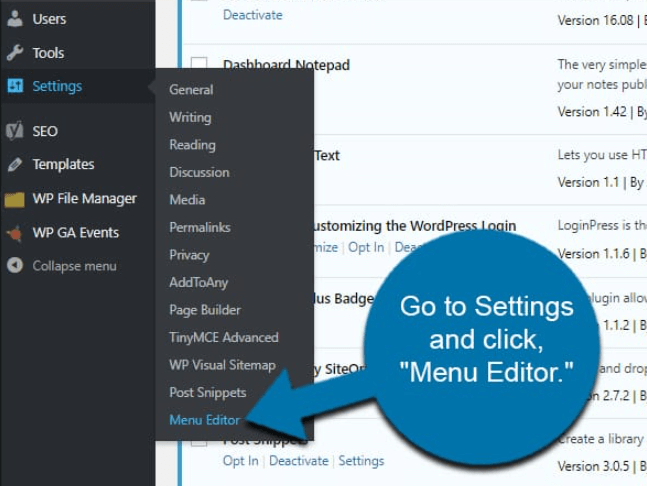The height and width of the screenshot is (486, 647).
Task: Click the Tools wrench icon
Action: (15, 53)
